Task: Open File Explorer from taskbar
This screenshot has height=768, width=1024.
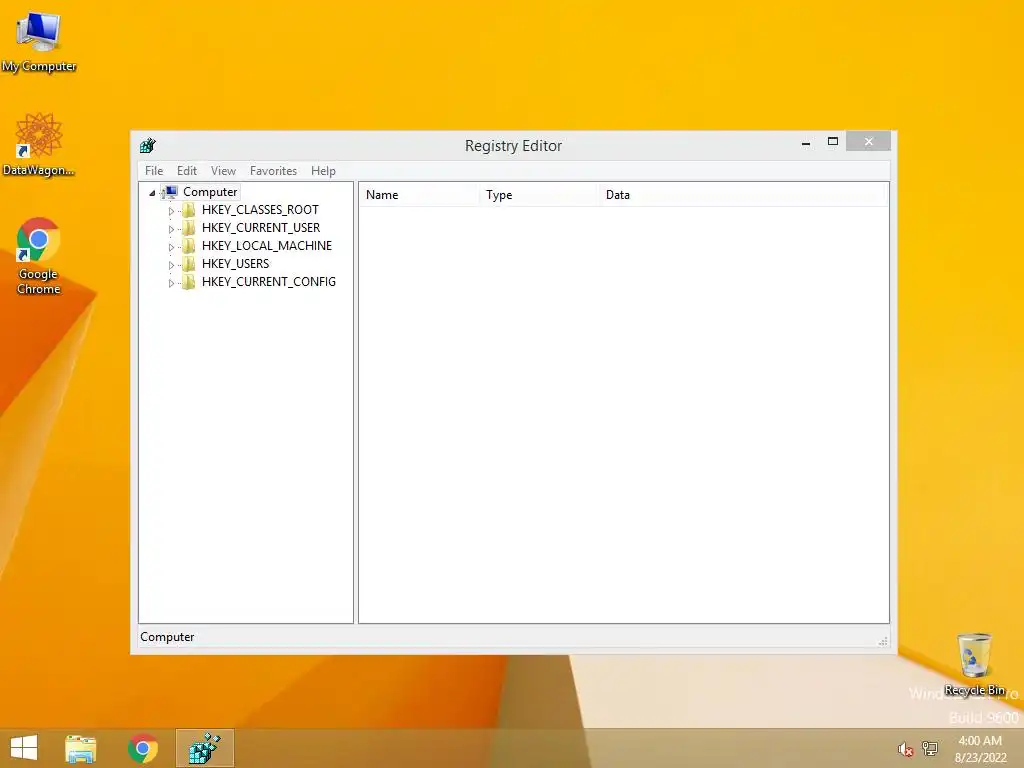Action: [x=81, y=748]
